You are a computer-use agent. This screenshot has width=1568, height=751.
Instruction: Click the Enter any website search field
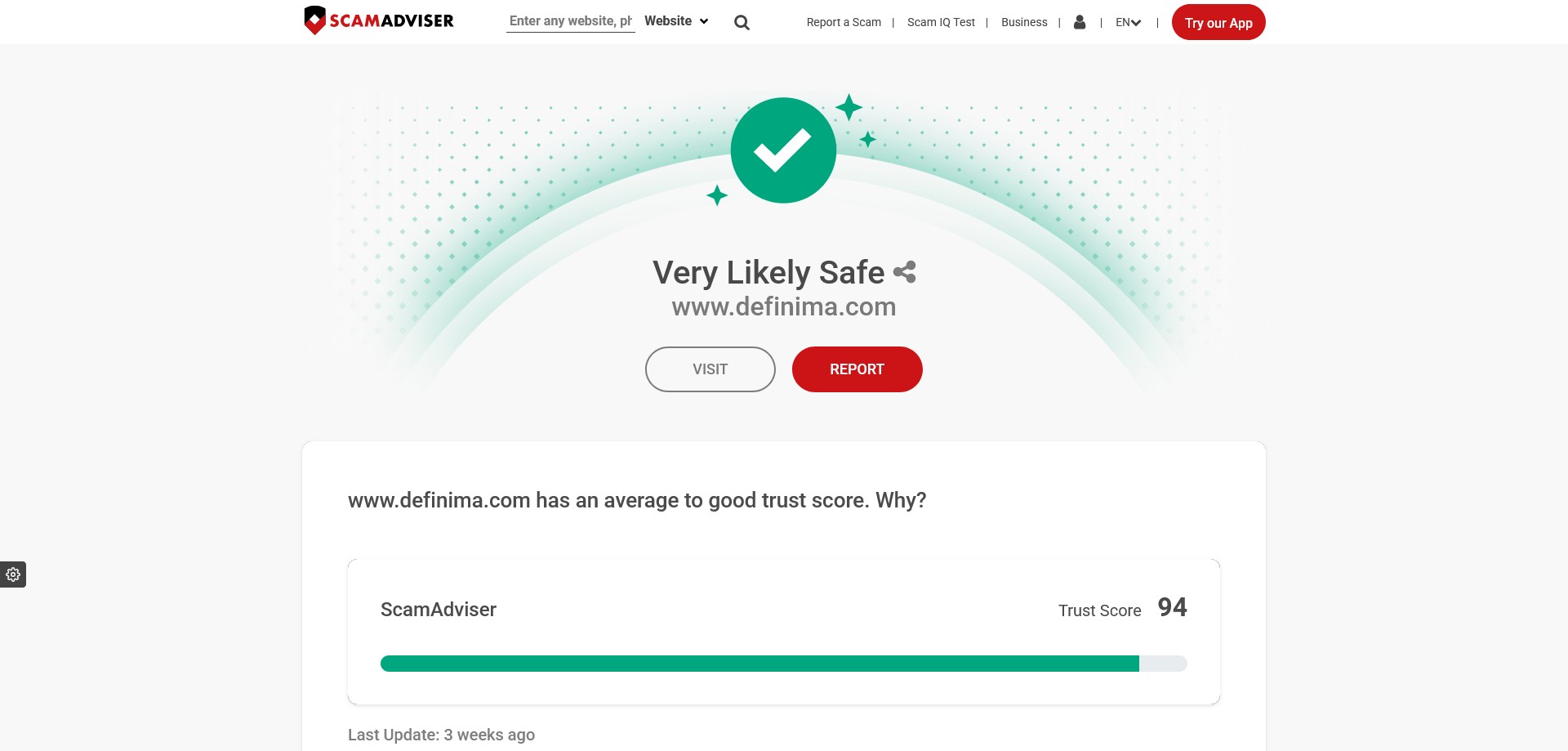[571, 21]
